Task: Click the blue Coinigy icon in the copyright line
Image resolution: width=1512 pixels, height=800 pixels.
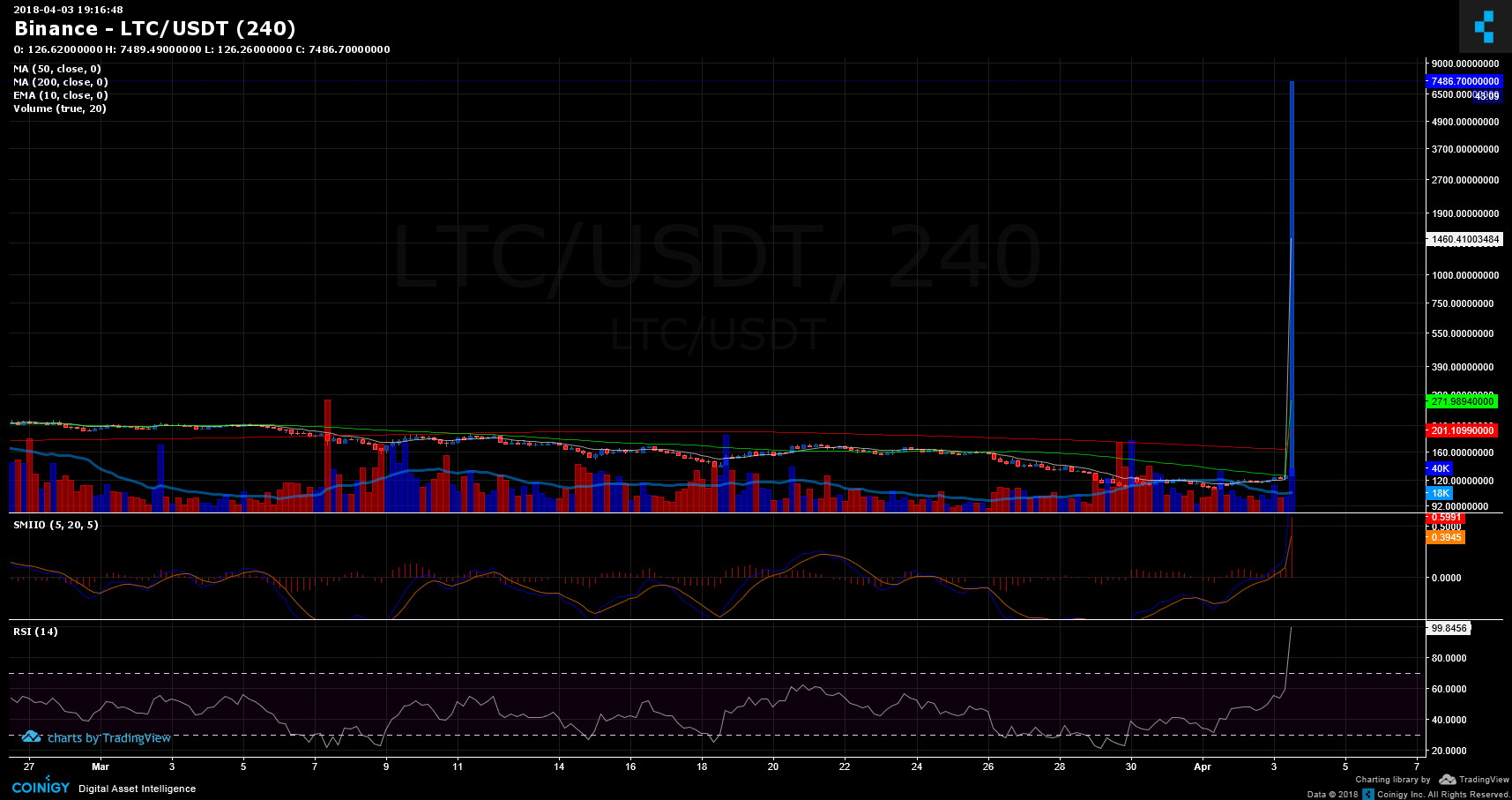Action: [x=1369, y=794]
